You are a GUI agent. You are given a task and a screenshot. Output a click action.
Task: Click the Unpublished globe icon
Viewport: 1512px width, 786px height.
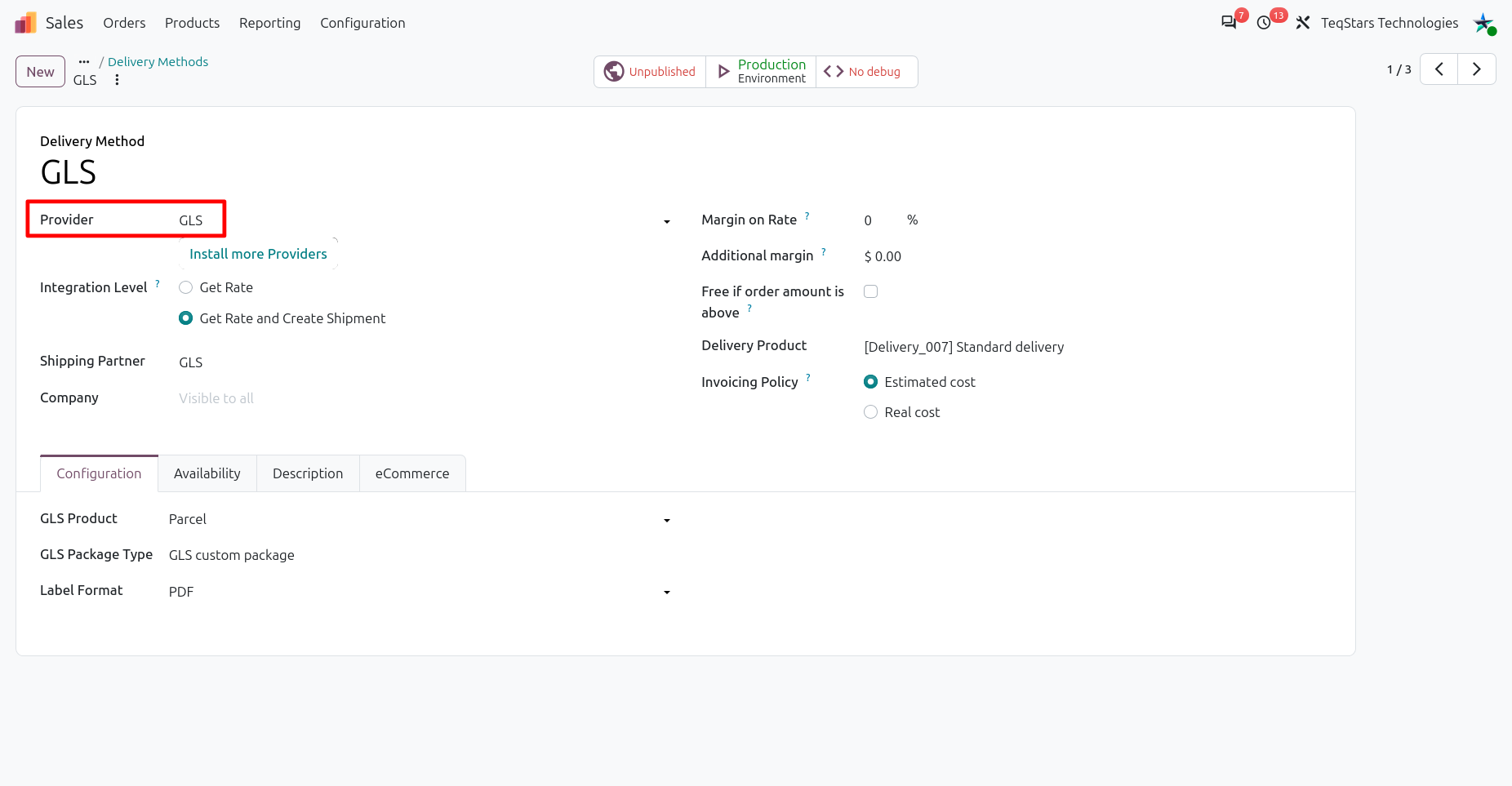point(614,72)
